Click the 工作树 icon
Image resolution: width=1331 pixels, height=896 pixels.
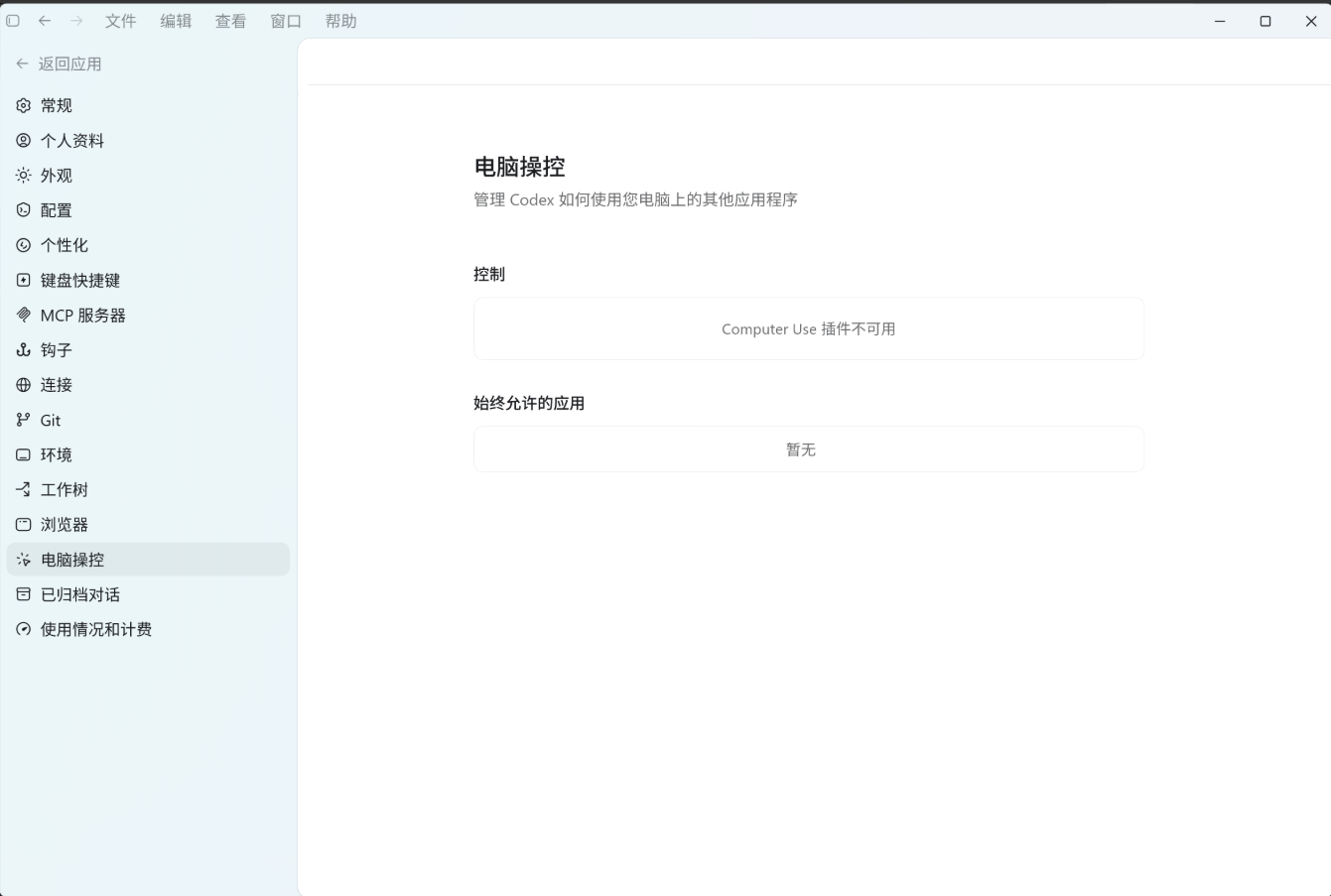tap(24, 489)
